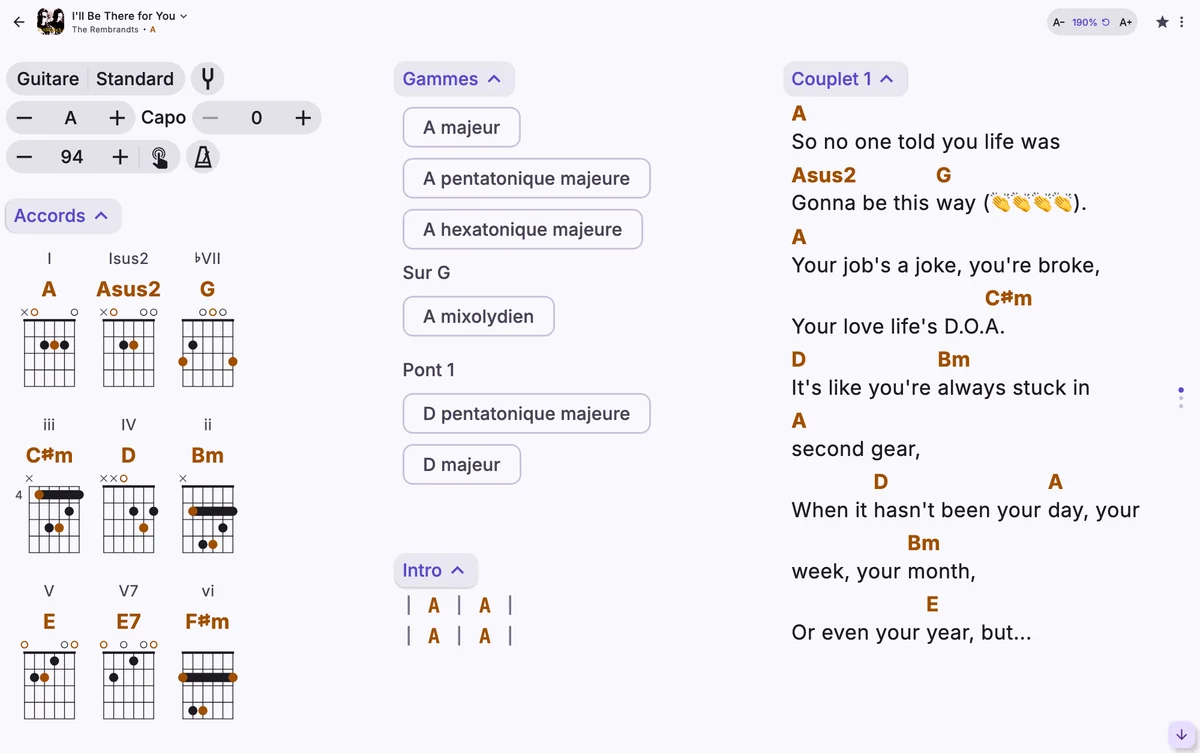This screenshot has width=1200, height=753.
Task: Toggle the metronome
Action: point(203,157)
